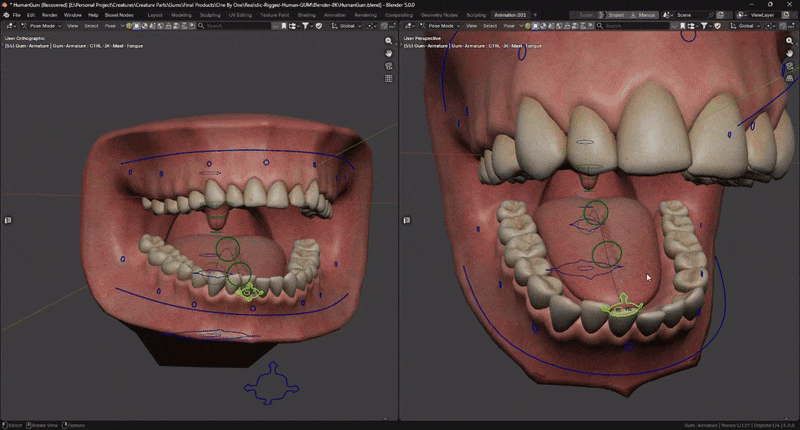
Task: Toggle camera view gizmo in left viewport
Action: click(389, 66)
